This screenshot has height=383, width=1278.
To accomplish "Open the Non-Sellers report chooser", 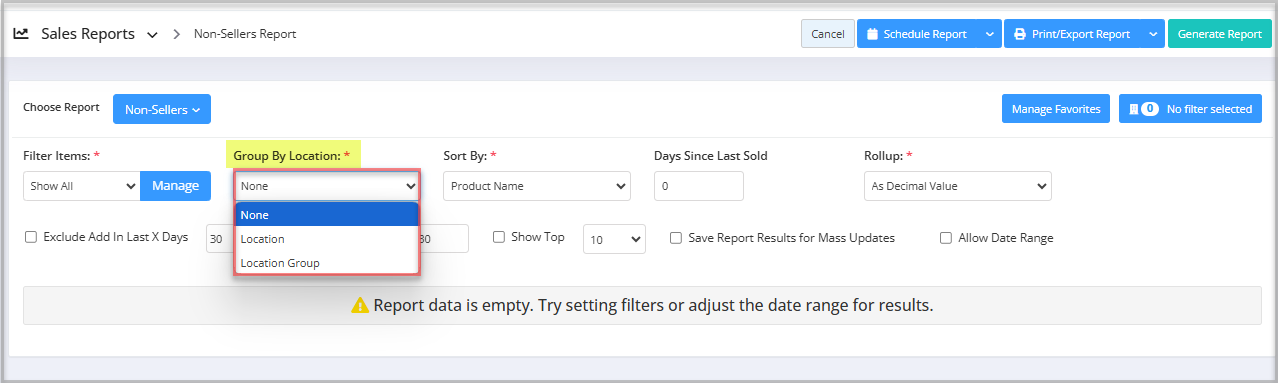I will click(162, 109).
